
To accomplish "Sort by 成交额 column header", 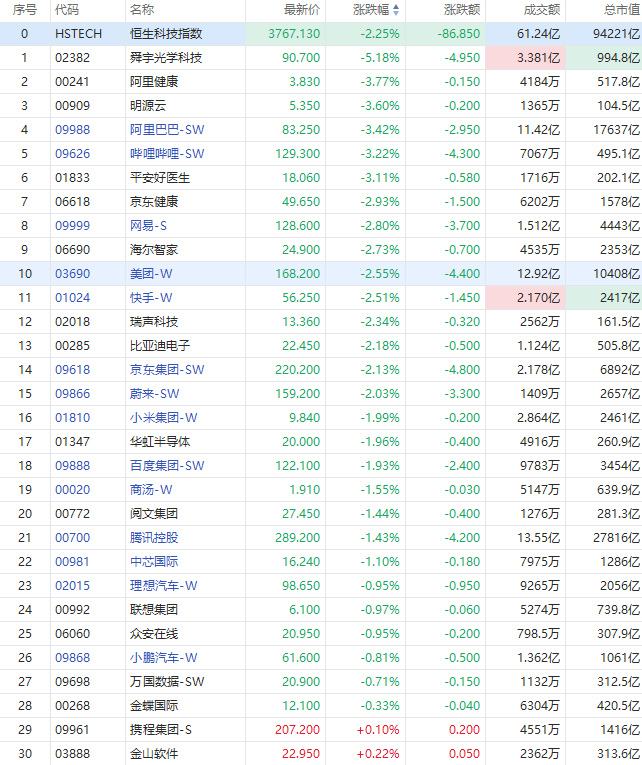I will click(542, 10).
